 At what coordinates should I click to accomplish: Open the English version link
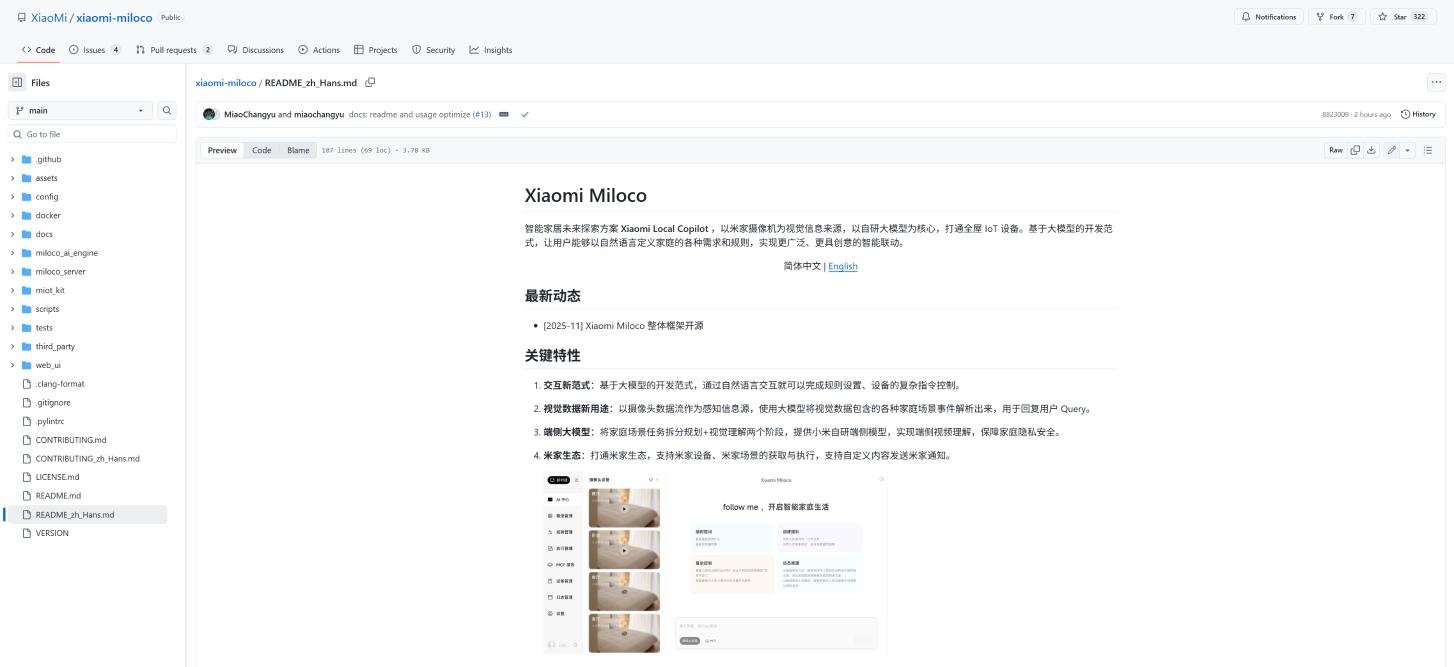coord(843,266)
